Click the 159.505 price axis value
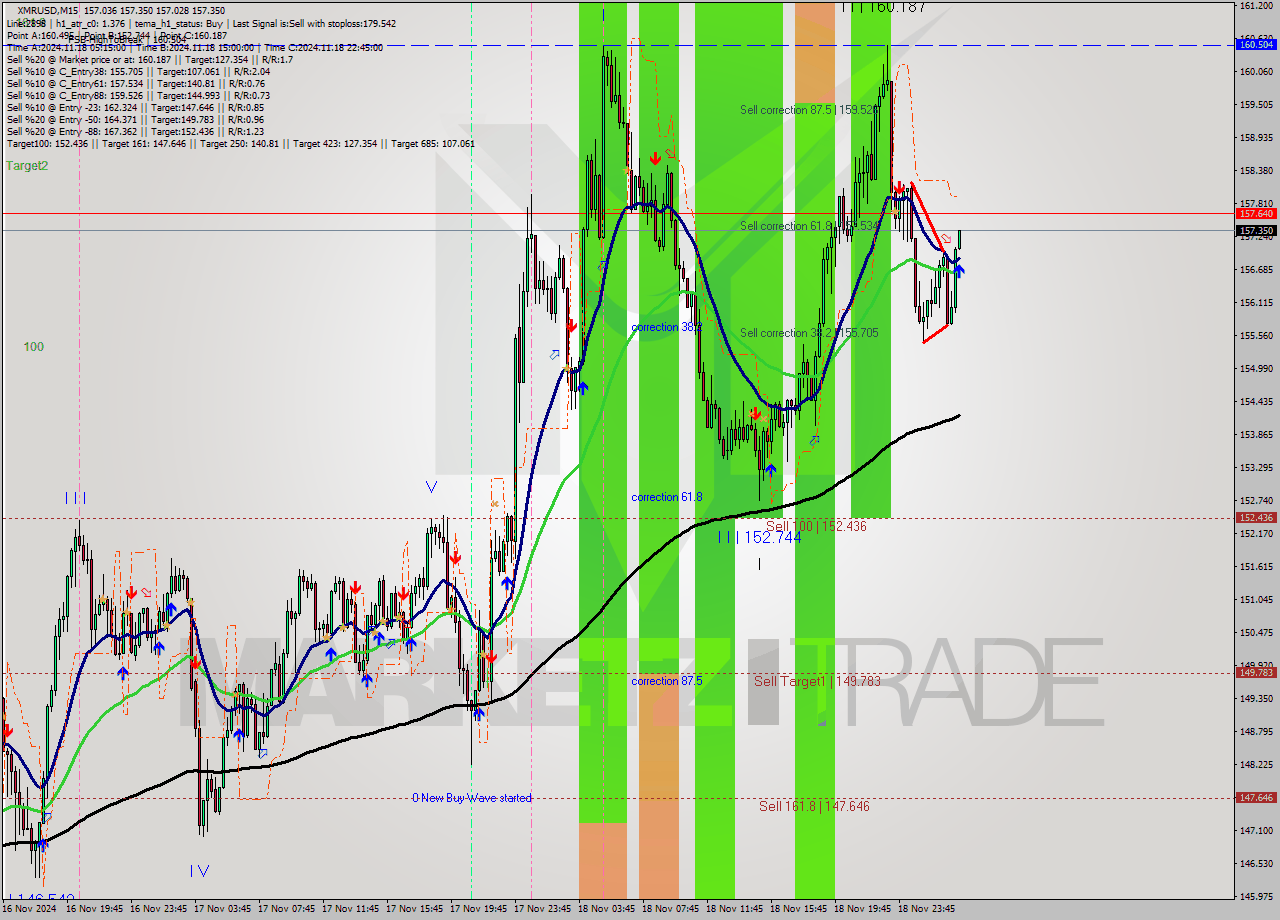The image size is (1280, 920). (x=1255, y=105)
